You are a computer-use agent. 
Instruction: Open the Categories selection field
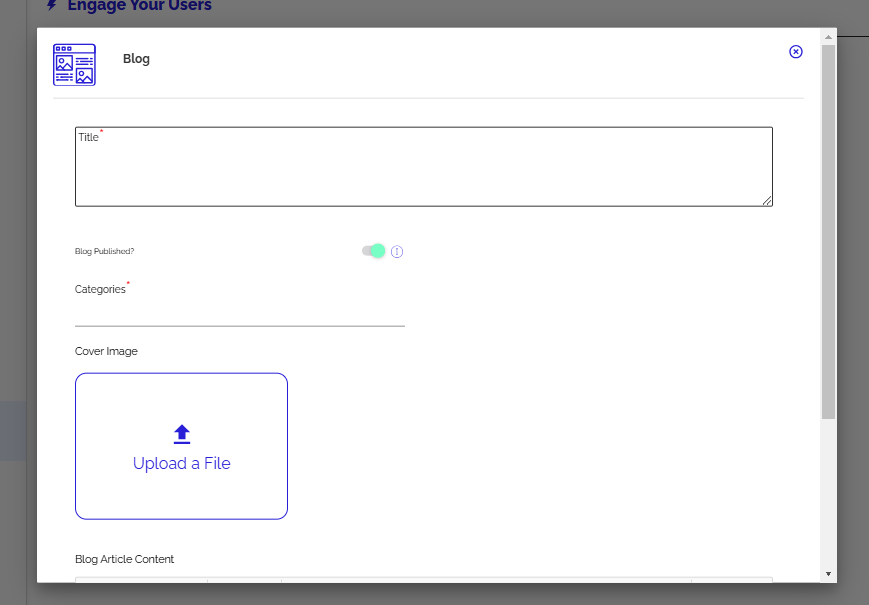click(x=240, y=313)
